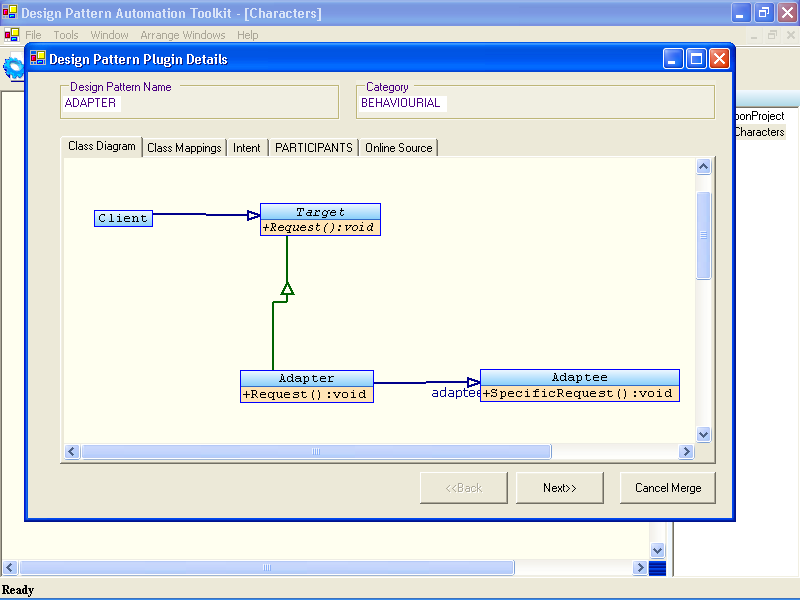Screen dimensions: 800x600
Task: Click the Ready status bar text
Action: (x=18, y=590)
